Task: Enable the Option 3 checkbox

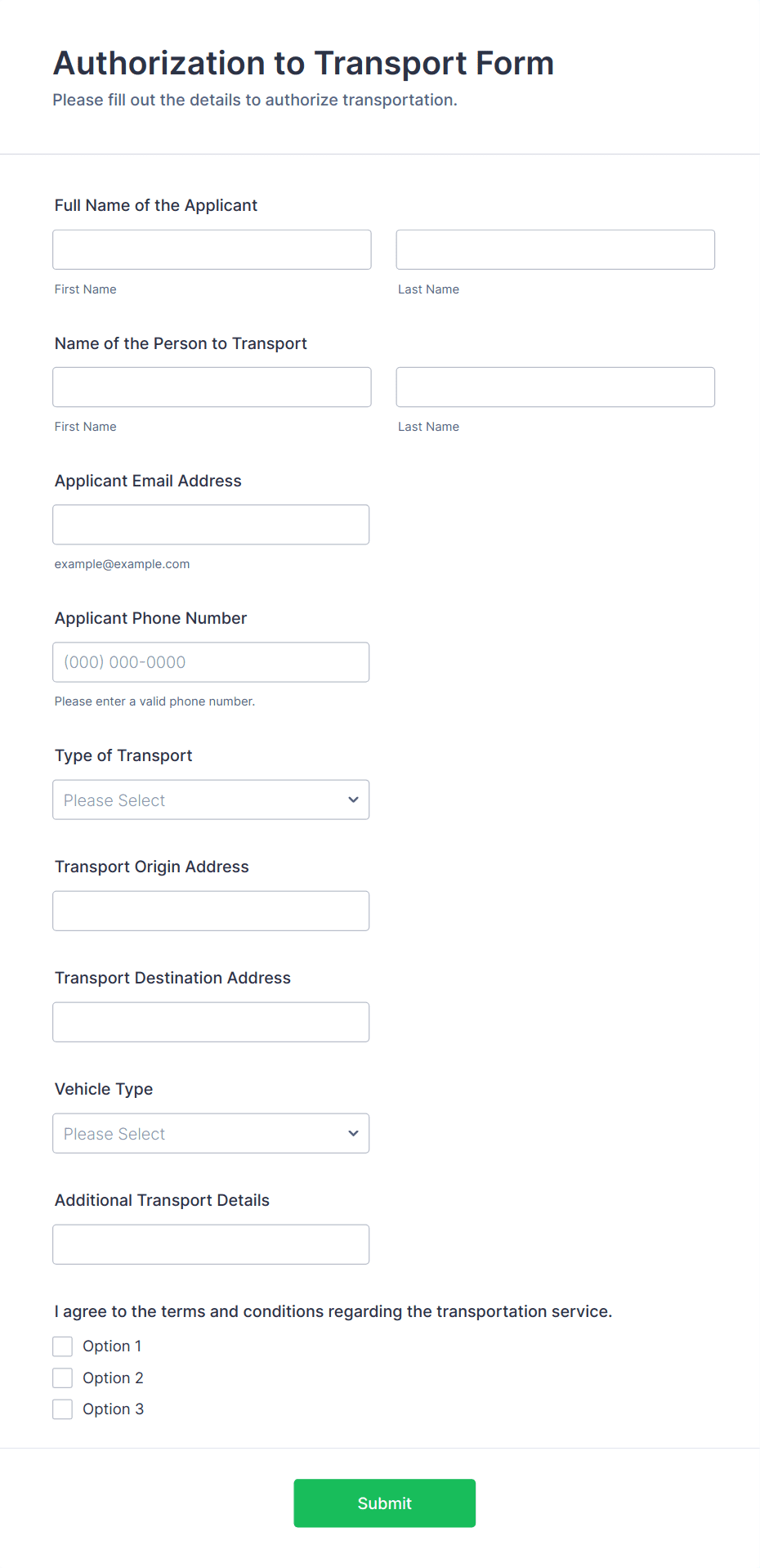Action: tap(63, 1409)
